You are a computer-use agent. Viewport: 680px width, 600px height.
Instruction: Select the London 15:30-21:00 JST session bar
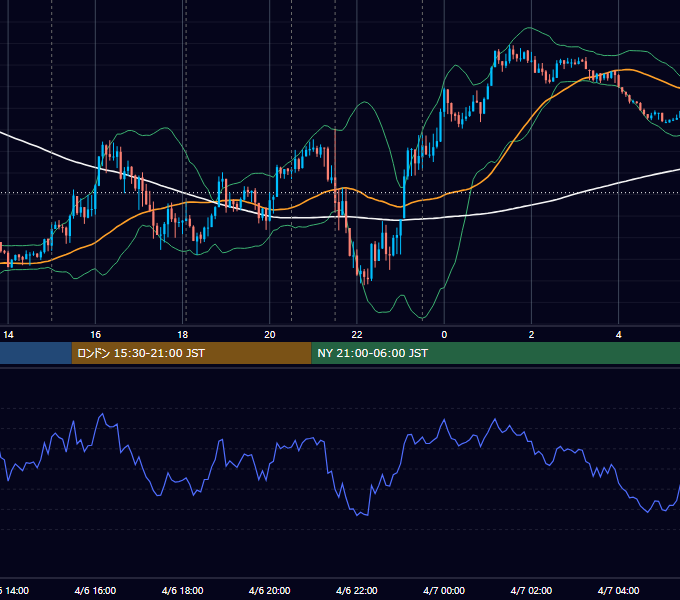point(191,353)
